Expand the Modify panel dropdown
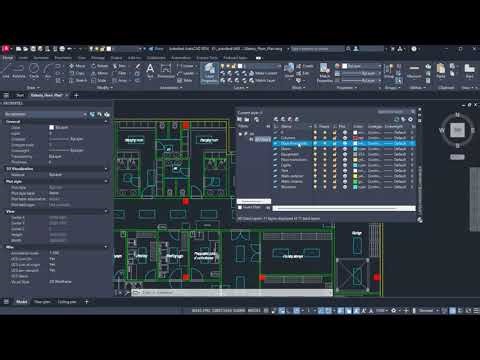 tap(104, 88)
